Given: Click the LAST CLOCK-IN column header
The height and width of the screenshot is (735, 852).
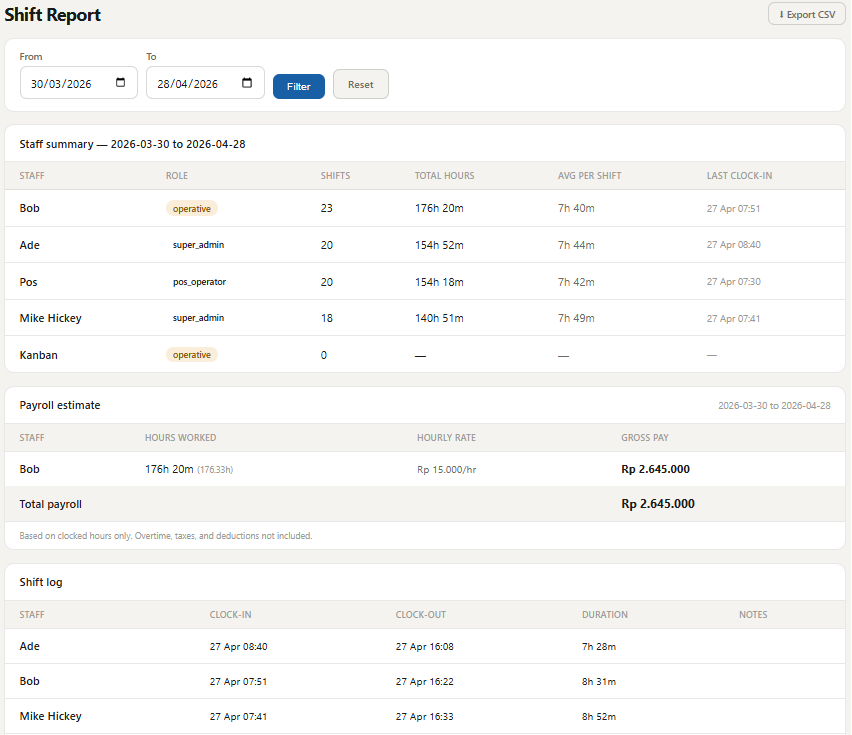Looking at the screenshot, I should tap(740, 175).
